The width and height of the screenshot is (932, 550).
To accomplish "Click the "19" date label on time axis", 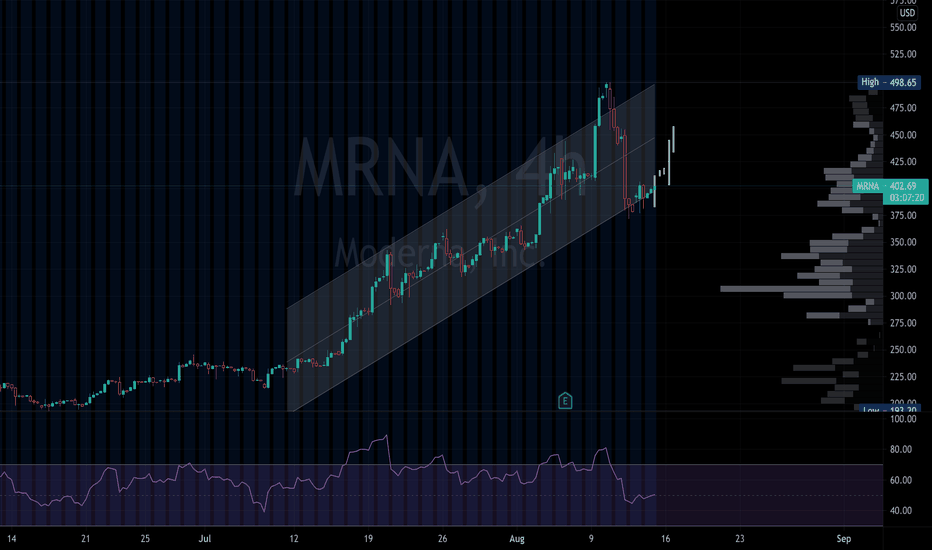I will 368,539.
